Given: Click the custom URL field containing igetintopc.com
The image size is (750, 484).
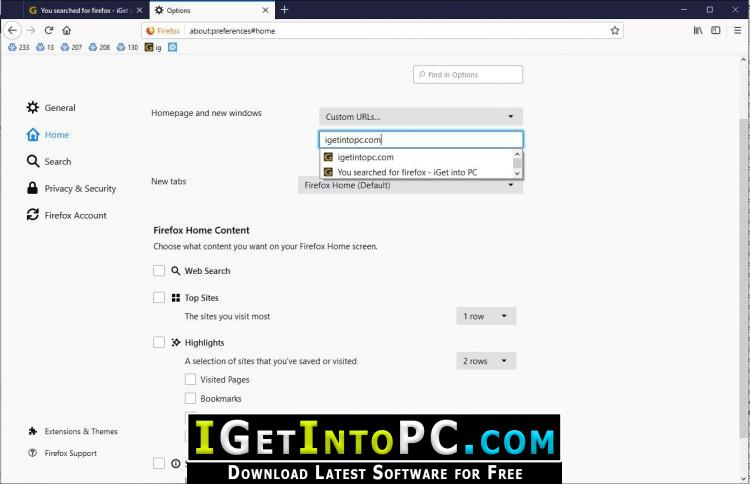Looking at the screenshot, I should click(x=421, y=140).
